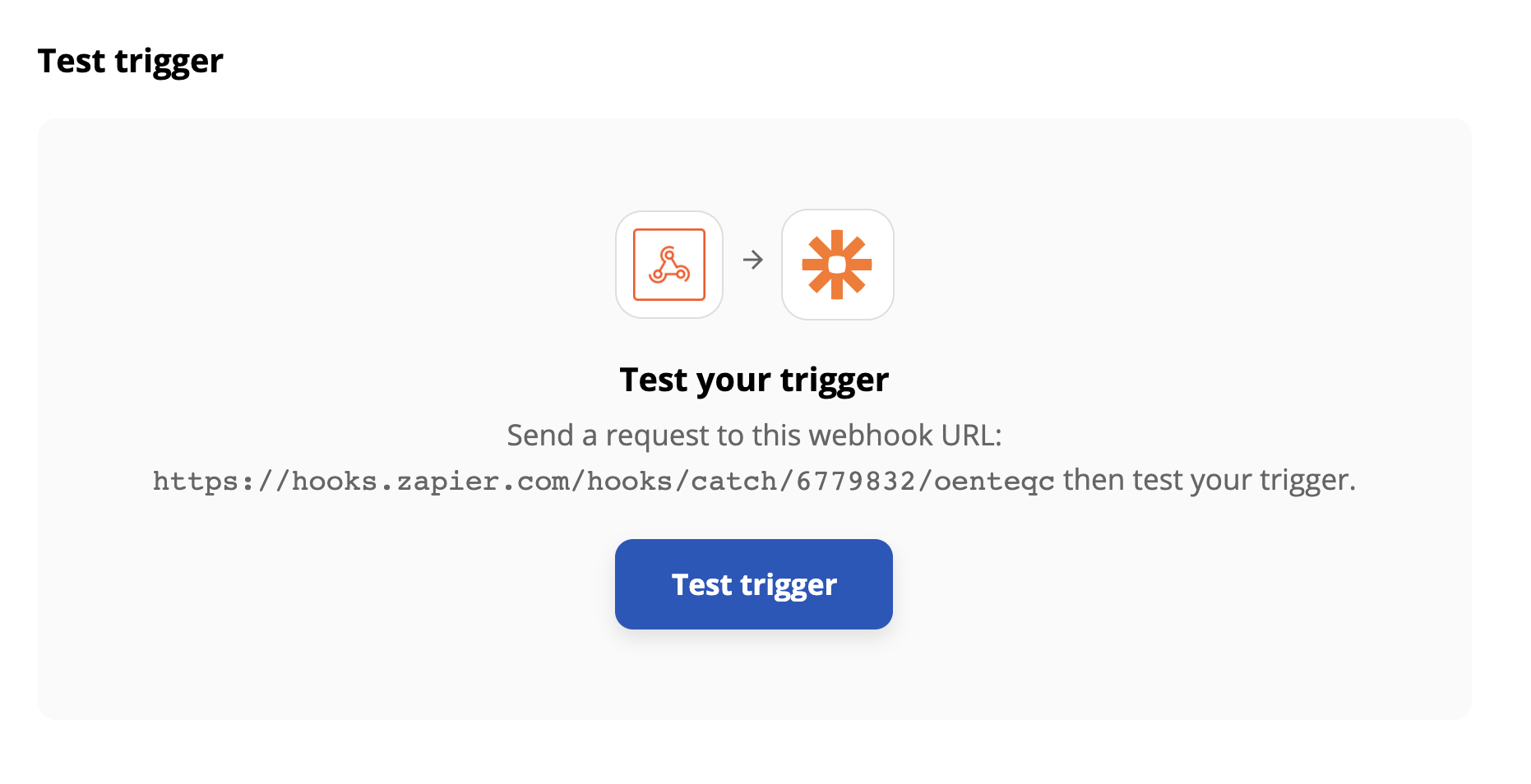Click the orange Zapier asterisk logo

[837, 265]
